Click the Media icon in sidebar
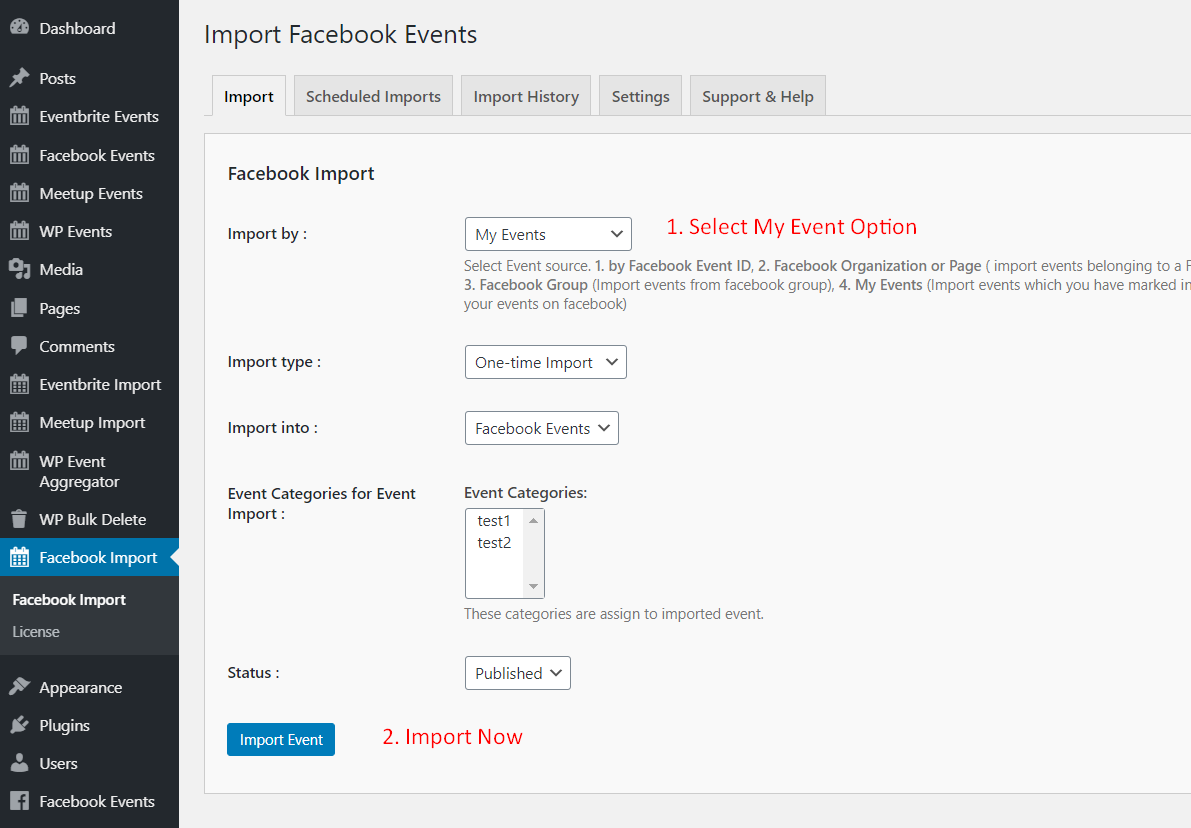The height and width of the screenshot is (828, 1191). (19, 269)
